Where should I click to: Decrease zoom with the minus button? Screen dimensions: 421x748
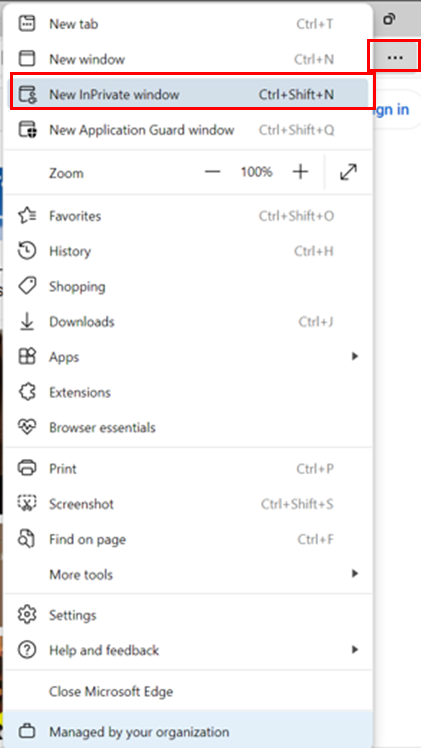(x=213, y=172)
